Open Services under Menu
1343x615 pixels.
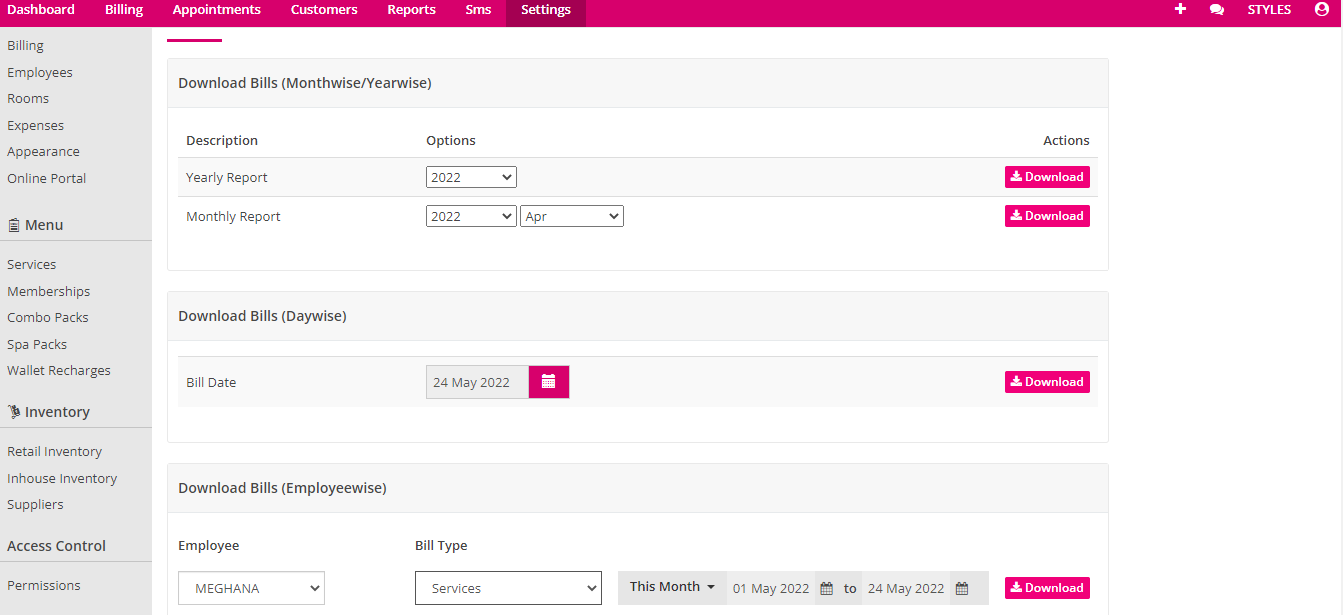click(32, 264)
